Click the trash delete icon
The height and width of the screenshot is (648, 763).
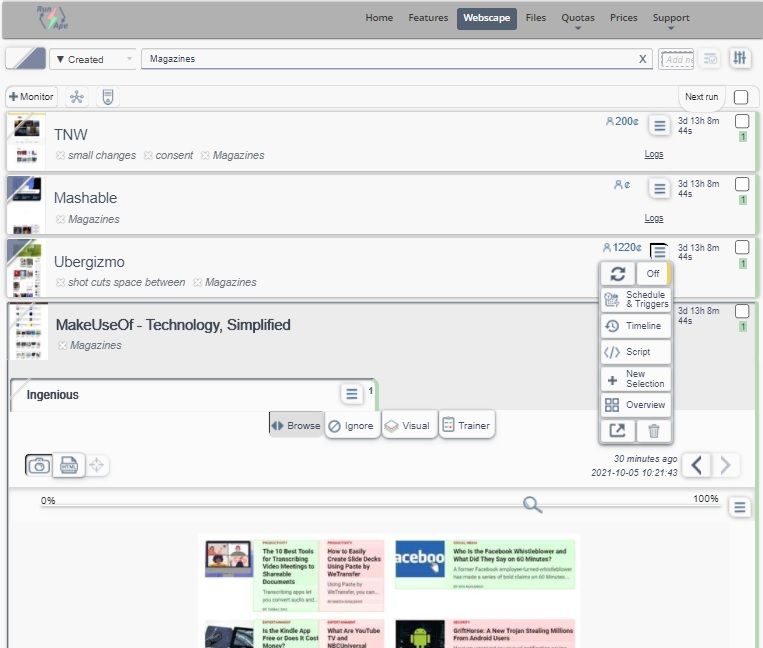click(x=654, y=431)
